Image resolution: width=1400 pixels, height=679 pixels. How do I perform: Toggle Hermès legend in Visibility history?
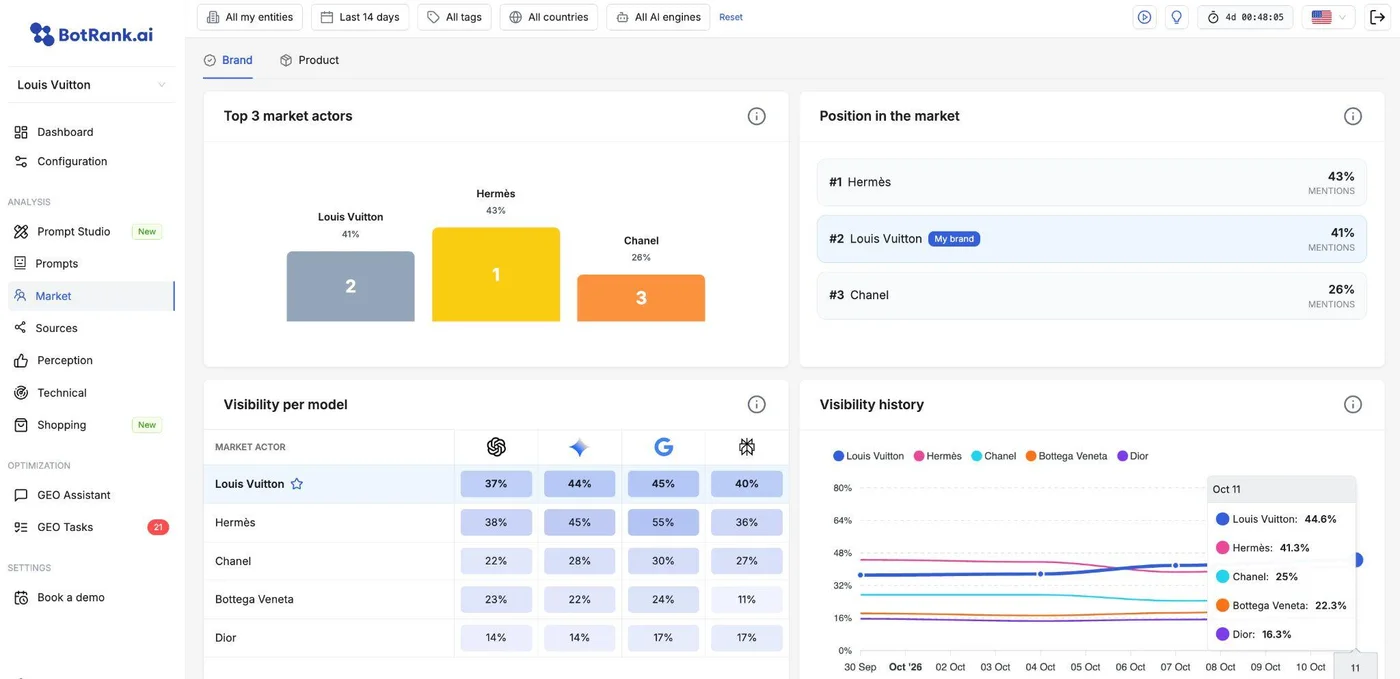point(937,456)
